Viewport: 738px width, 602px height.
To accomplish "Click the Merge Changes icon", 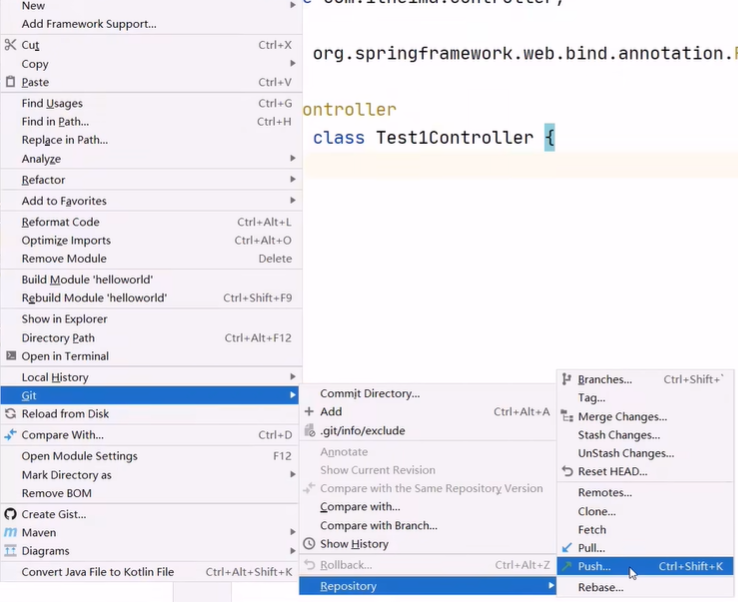I will [568, 417].
